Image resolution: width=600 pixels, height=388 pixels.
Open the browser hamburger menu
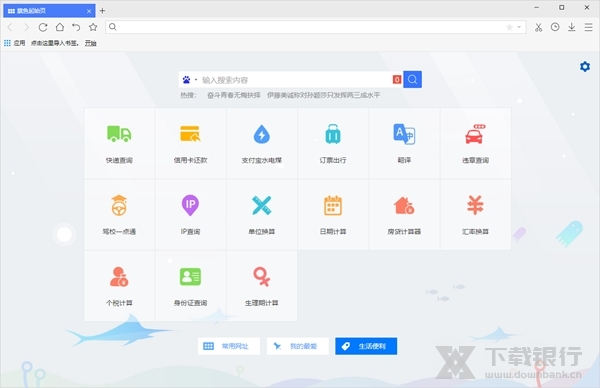[x=589, y=27]
